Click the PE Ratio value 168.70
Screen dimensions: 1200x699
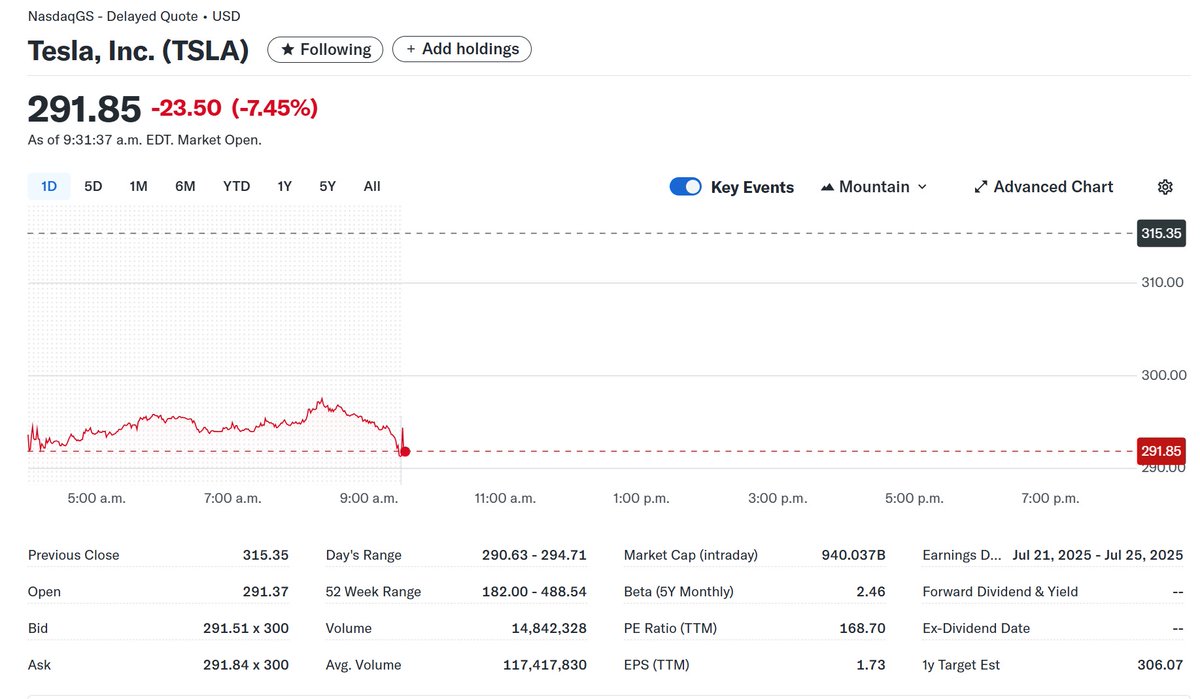click(862, 629)
